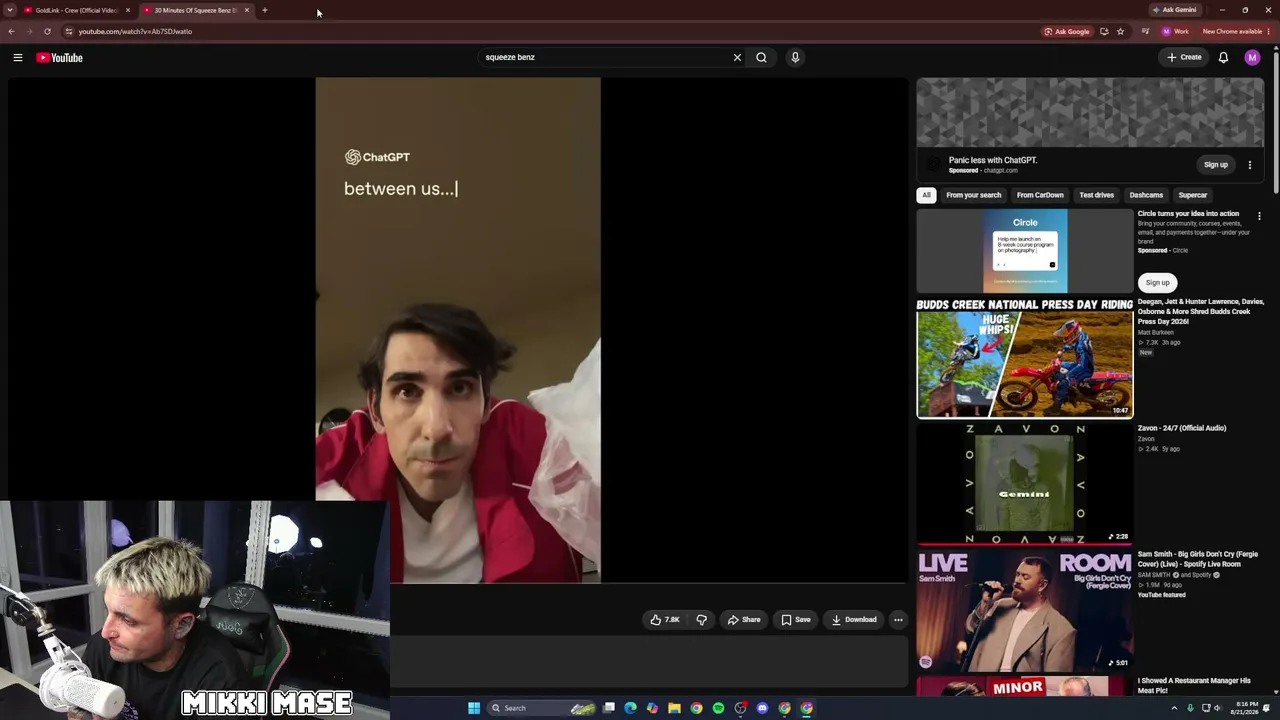
Task: Expand the Chrome tab search dropdown
Action: 9,10
